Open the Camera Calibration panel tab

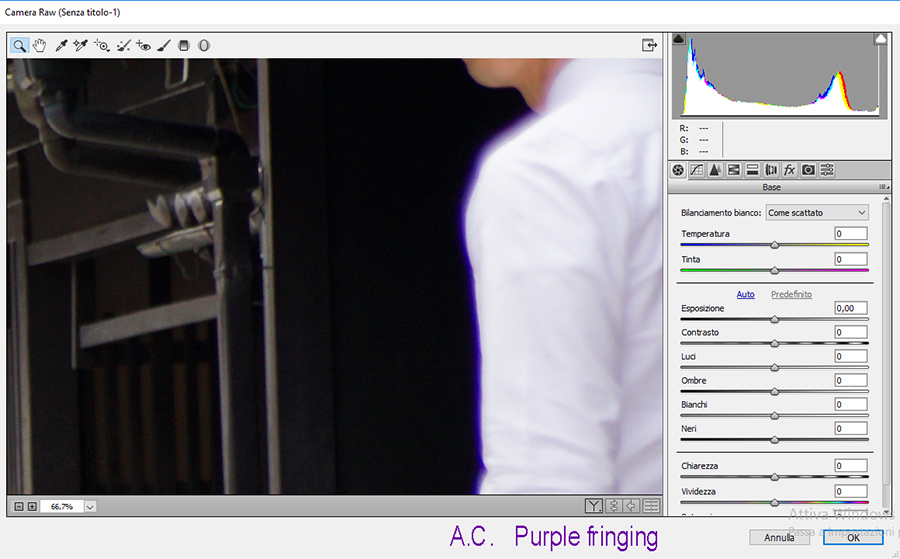808,170
